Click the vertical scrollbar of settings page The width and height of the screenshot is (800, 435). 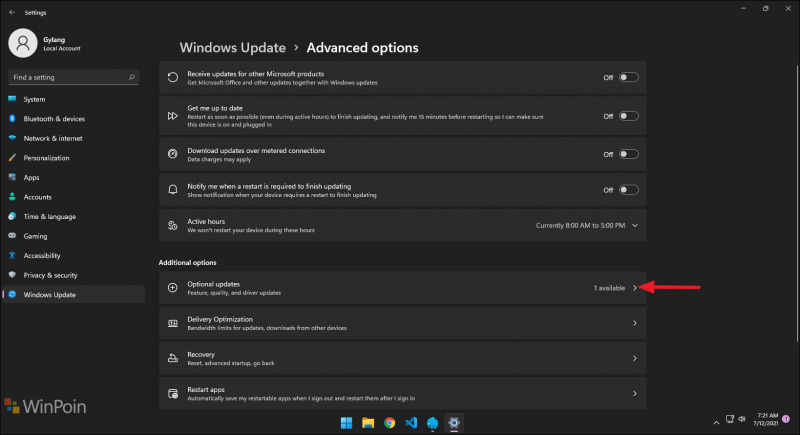point(797,203)
